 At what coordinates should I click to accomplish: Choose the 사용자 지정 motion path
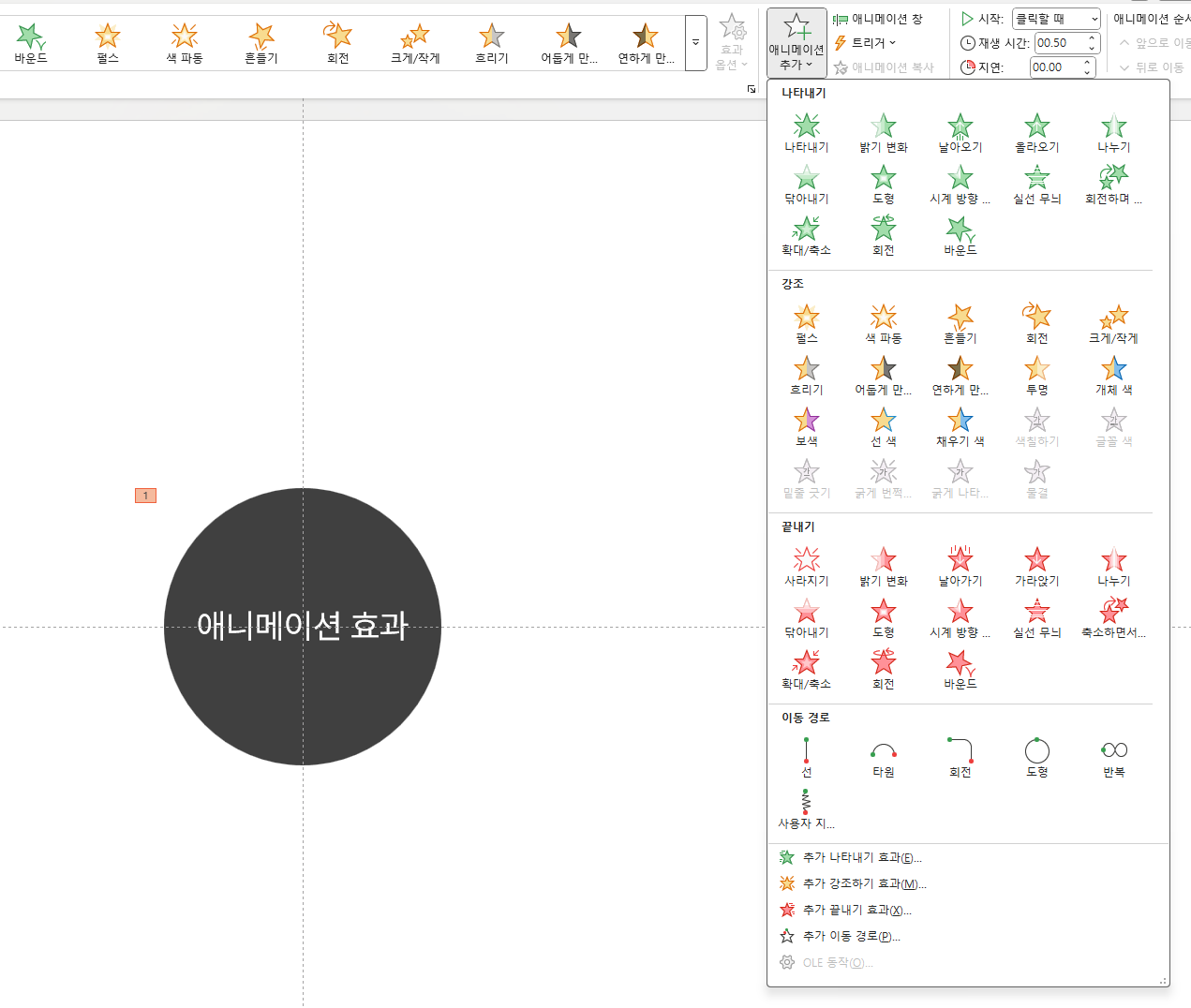807,809
